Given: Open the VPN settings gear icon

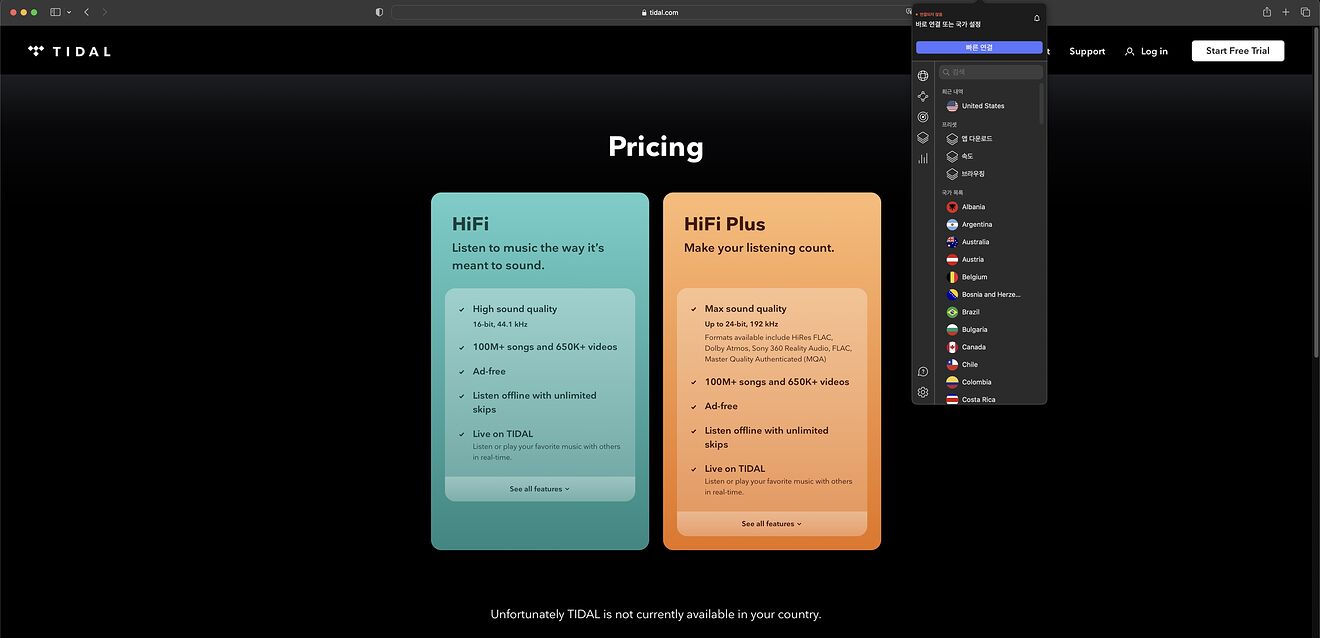Looking at the screenshot, I should tap(923, 392).
